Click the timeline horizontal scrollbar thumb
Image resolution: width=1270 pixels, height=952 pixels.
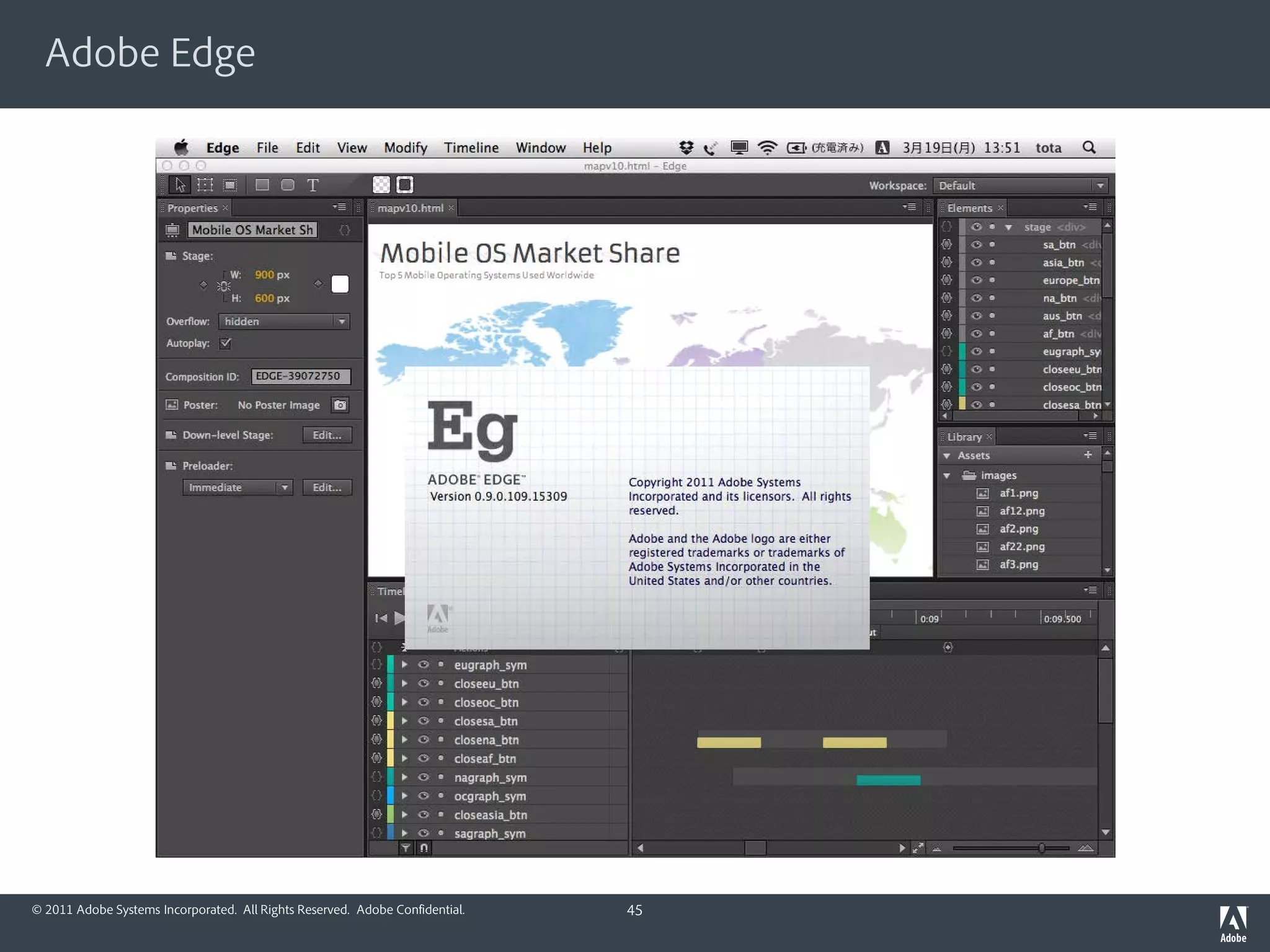coord(755,848)
